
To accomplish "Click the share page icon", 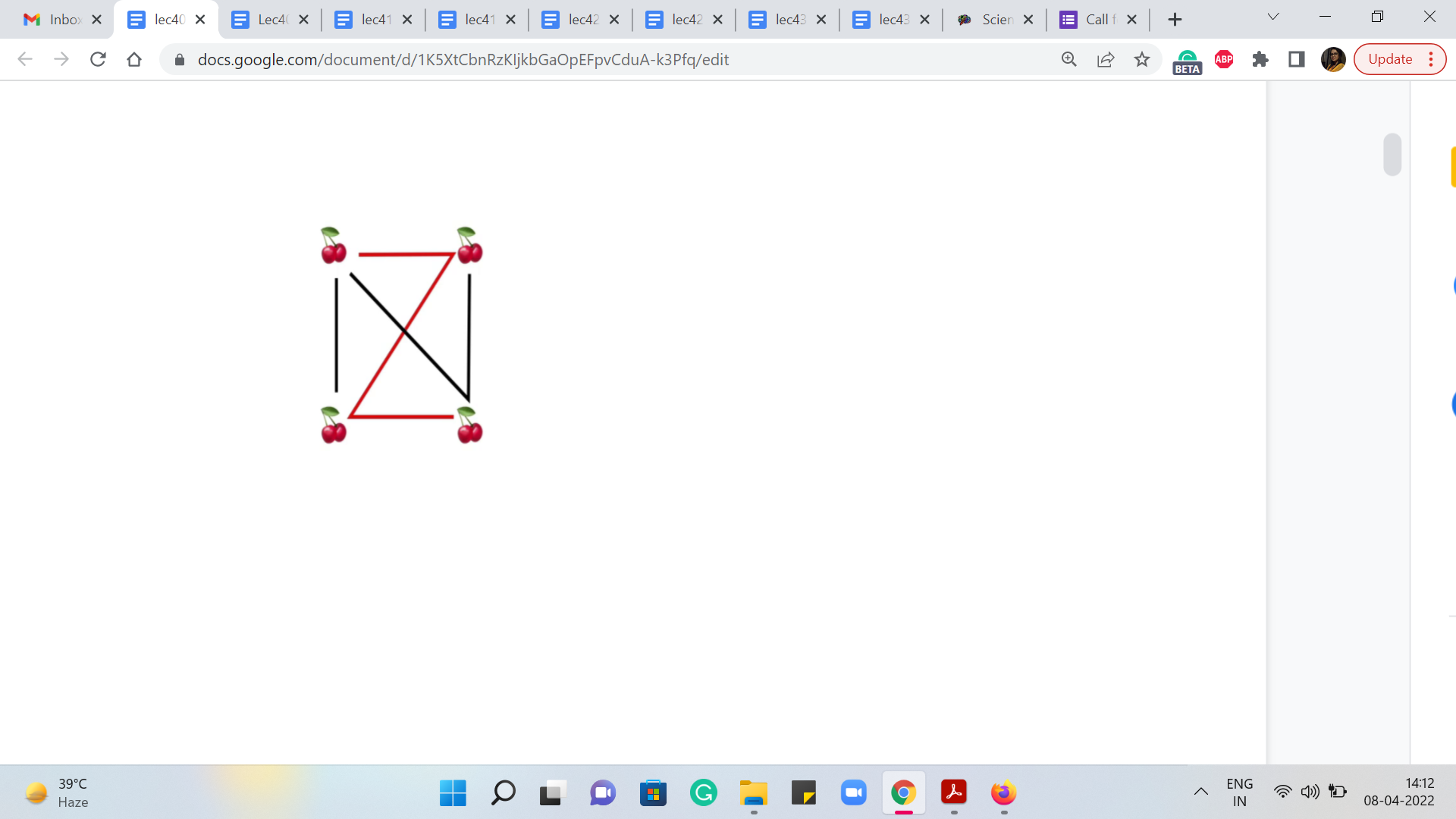I will coord(1106,59).
